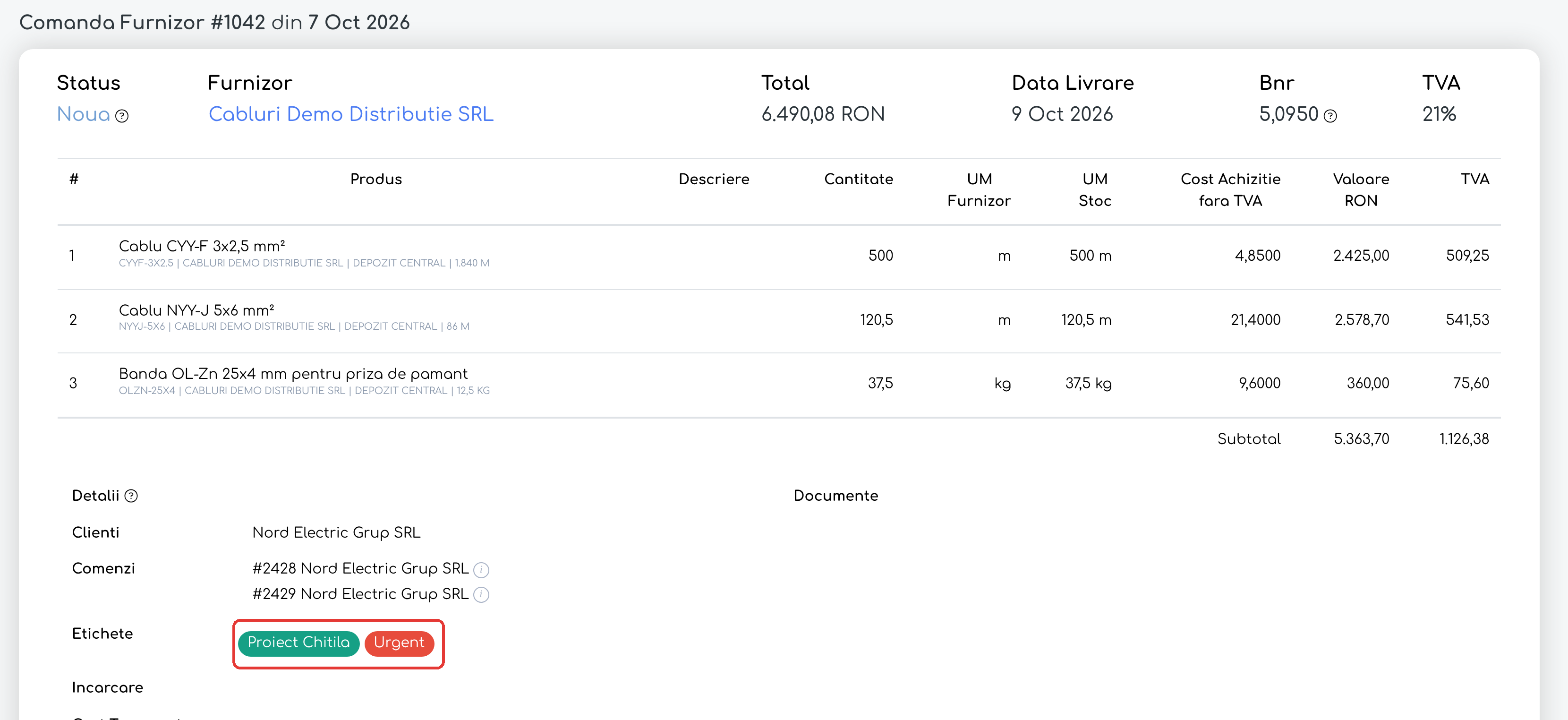
Task: Click SKU line CYYF-3X2.5 details
Action: (x=304, y=263)
